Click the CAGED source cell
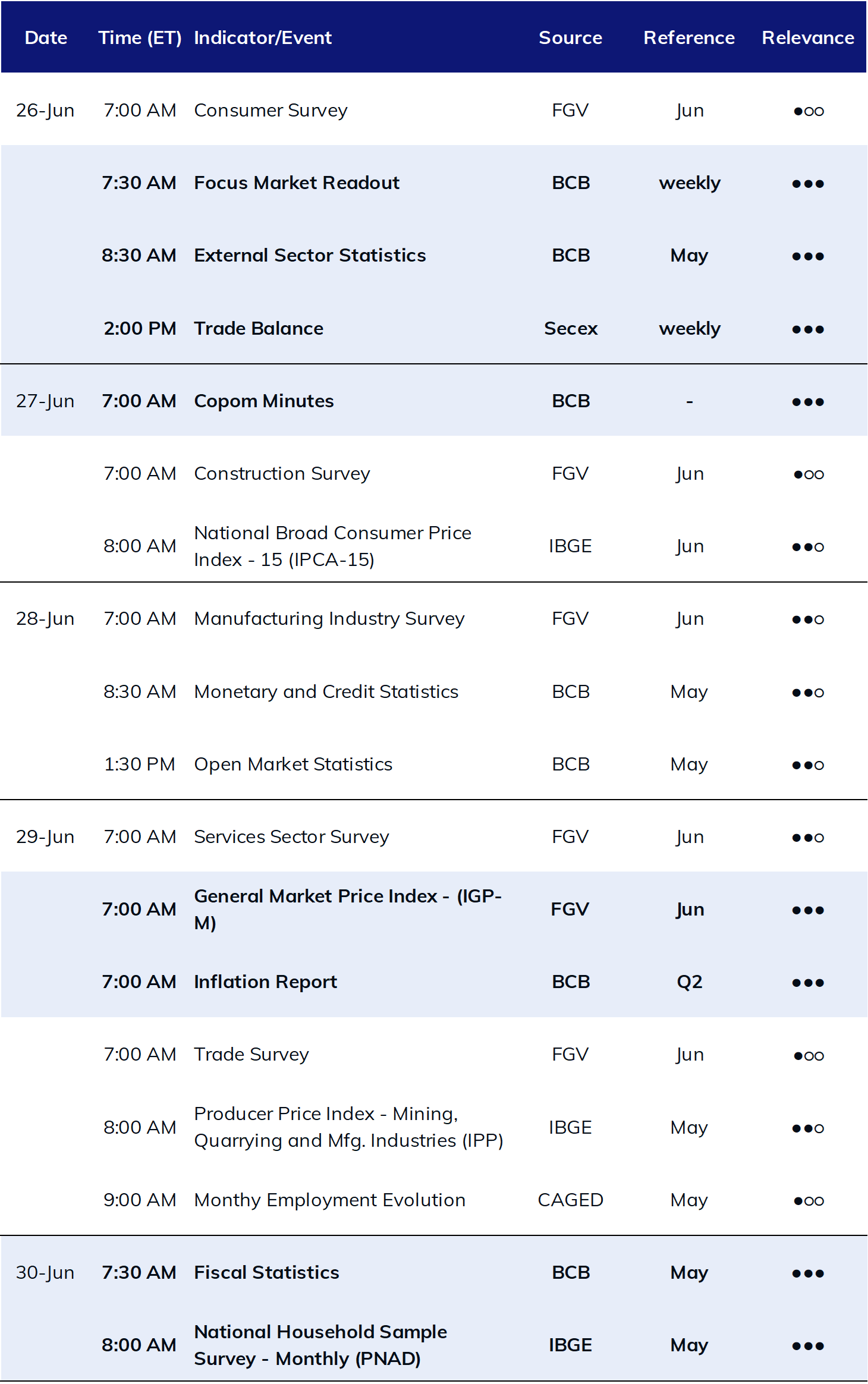 tap(570, 1200)
